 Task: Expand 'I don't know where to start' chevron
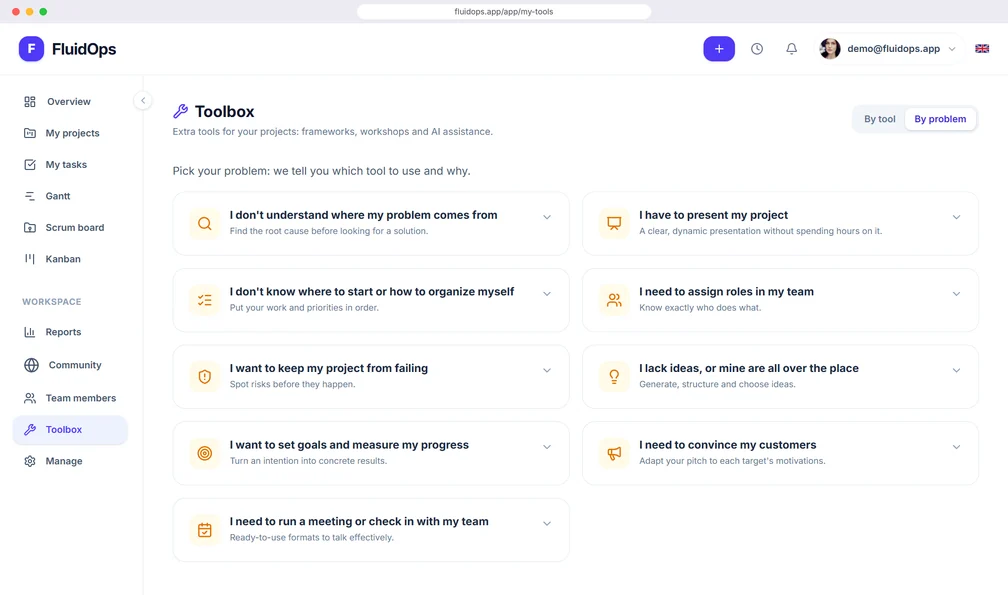546,294
